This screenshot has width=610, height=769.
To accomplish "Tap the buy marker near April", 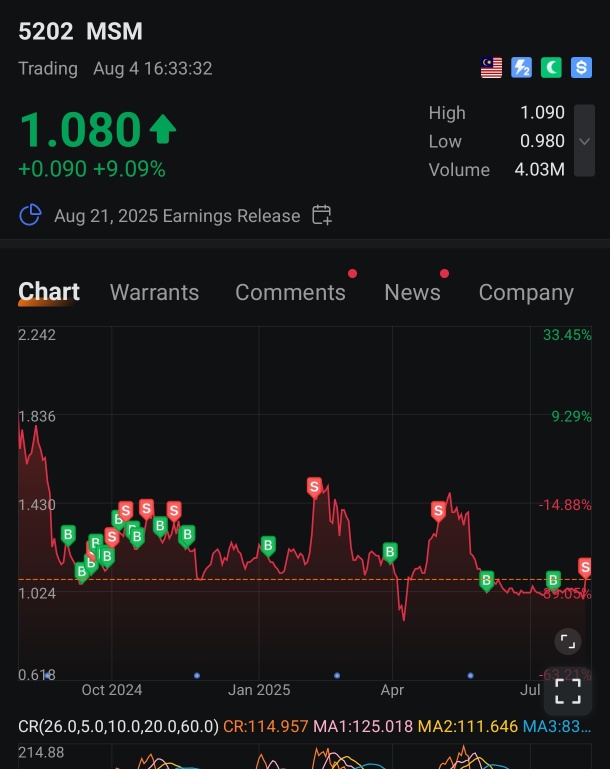I will (390, 553).
